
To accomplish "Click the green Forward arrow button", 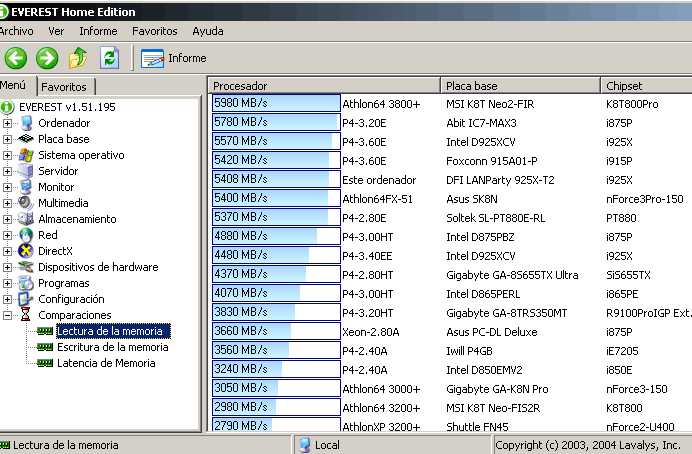I will tap(47, 58).
